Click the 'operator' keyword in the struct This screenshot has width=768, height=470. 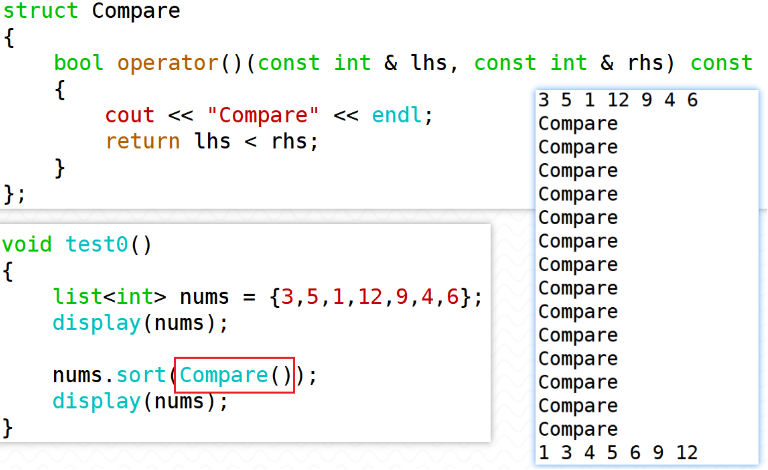pyautogui.click(x=168, y=63)
